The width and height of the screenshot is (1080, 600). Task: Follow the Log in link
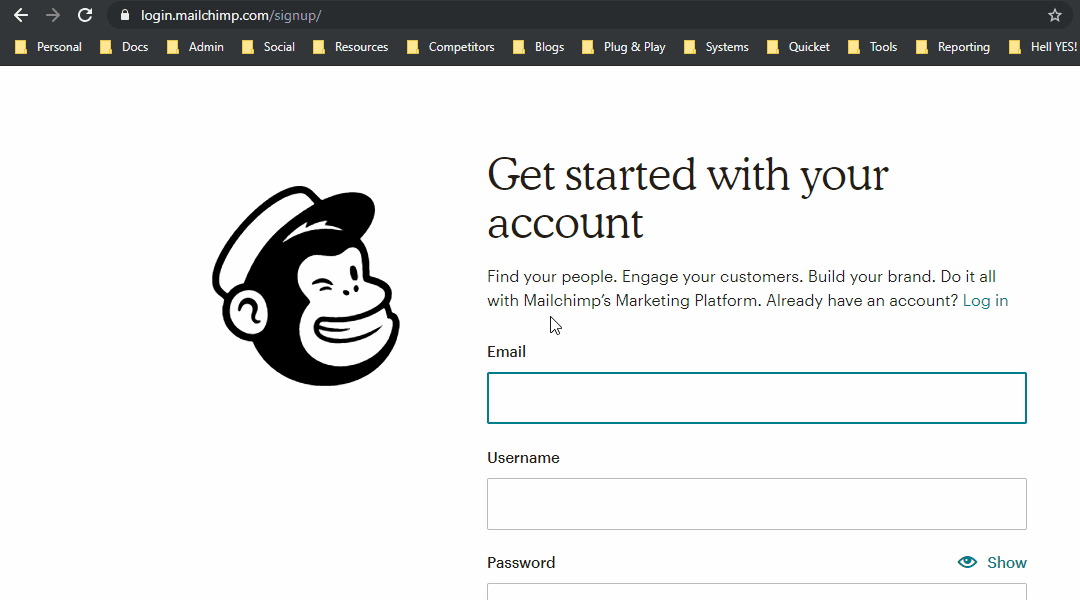click(x=985, y=300)
